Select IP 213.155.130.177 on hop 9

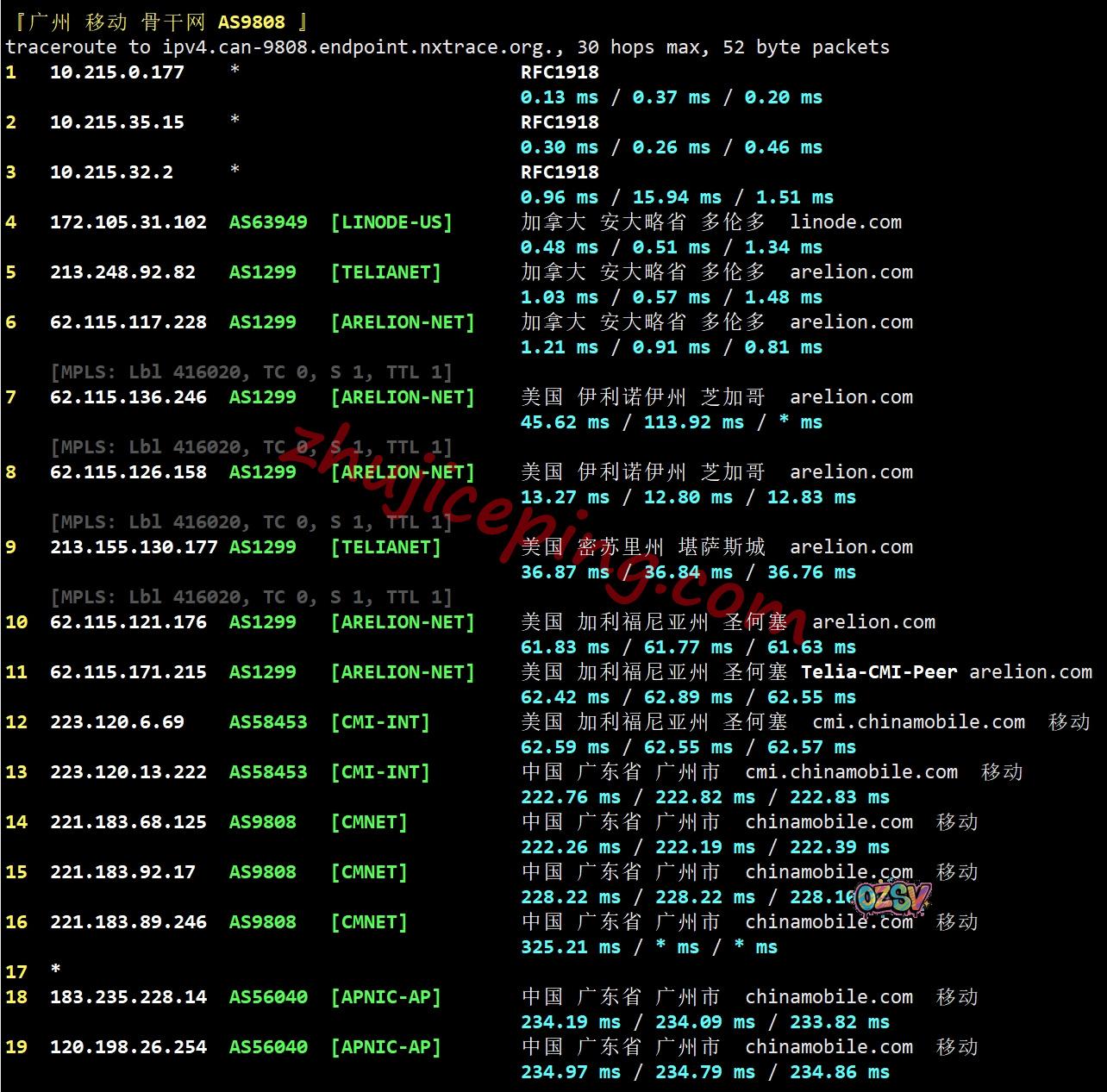pyautogui.click(x=134, y=547)
